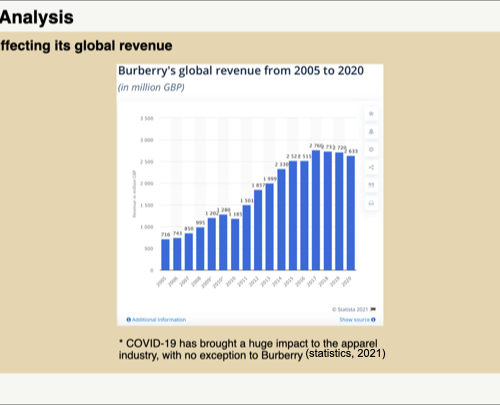Open the Additional Information link
The width and height of the screenshot is (500, 405).
point(156,320)
